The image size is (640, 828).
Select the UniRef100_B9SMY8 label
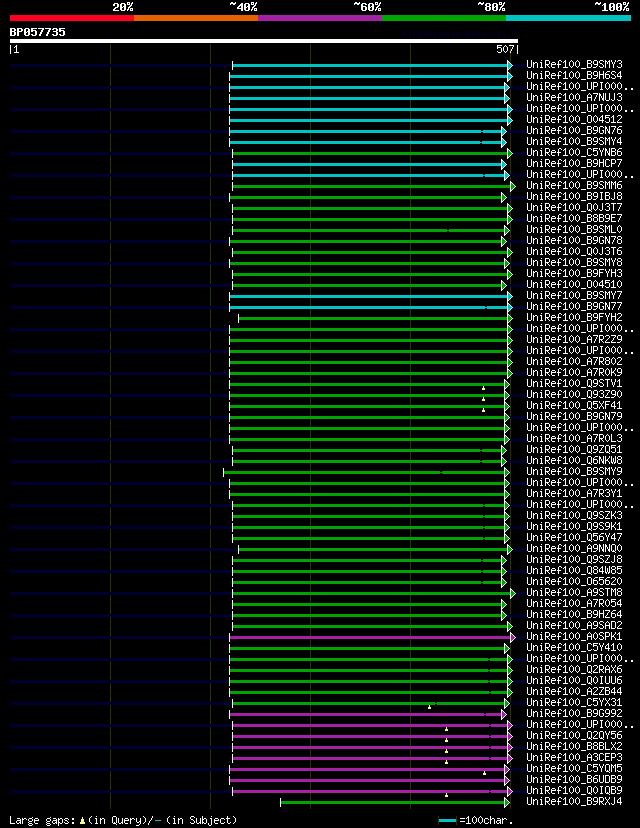click(574, 262)
